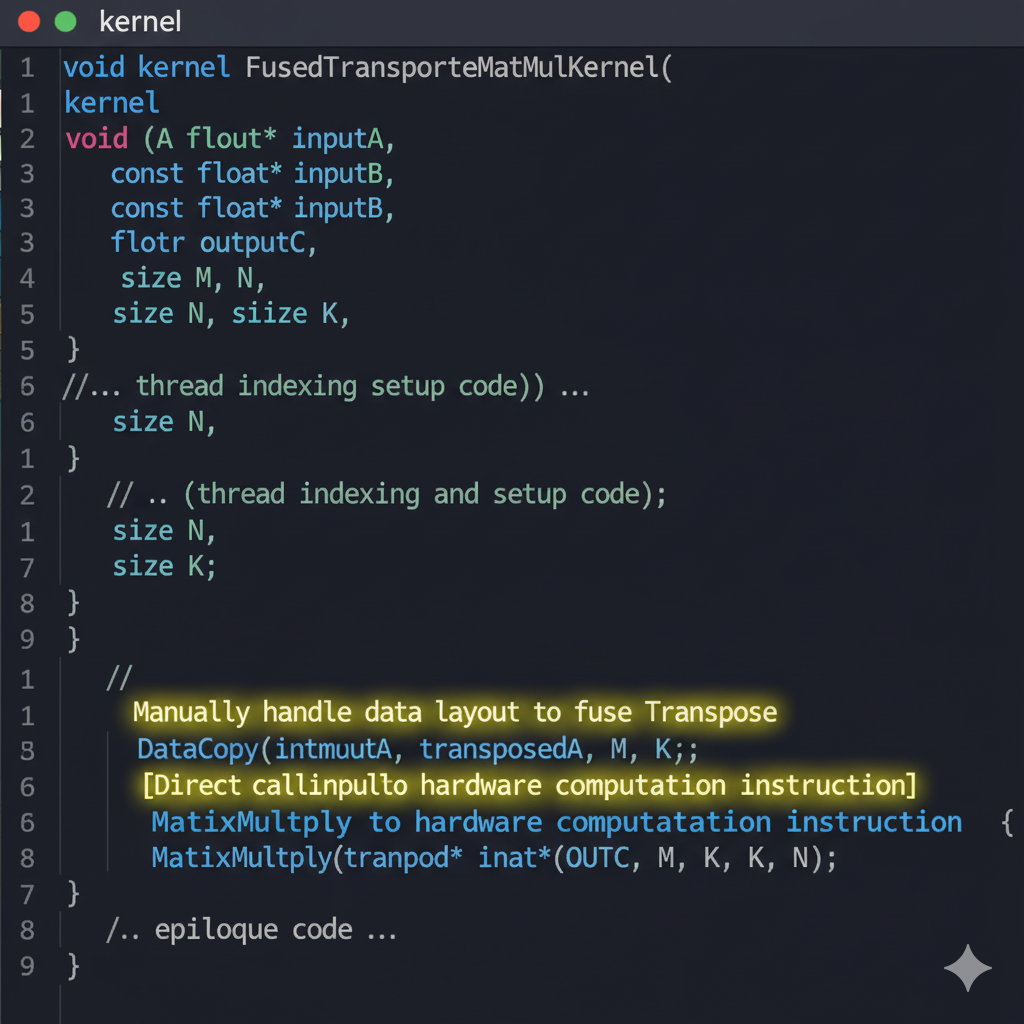Click the pink "void" keyword before "(A flout*"
This screenshot has height=1024, width=1024.
97,138
